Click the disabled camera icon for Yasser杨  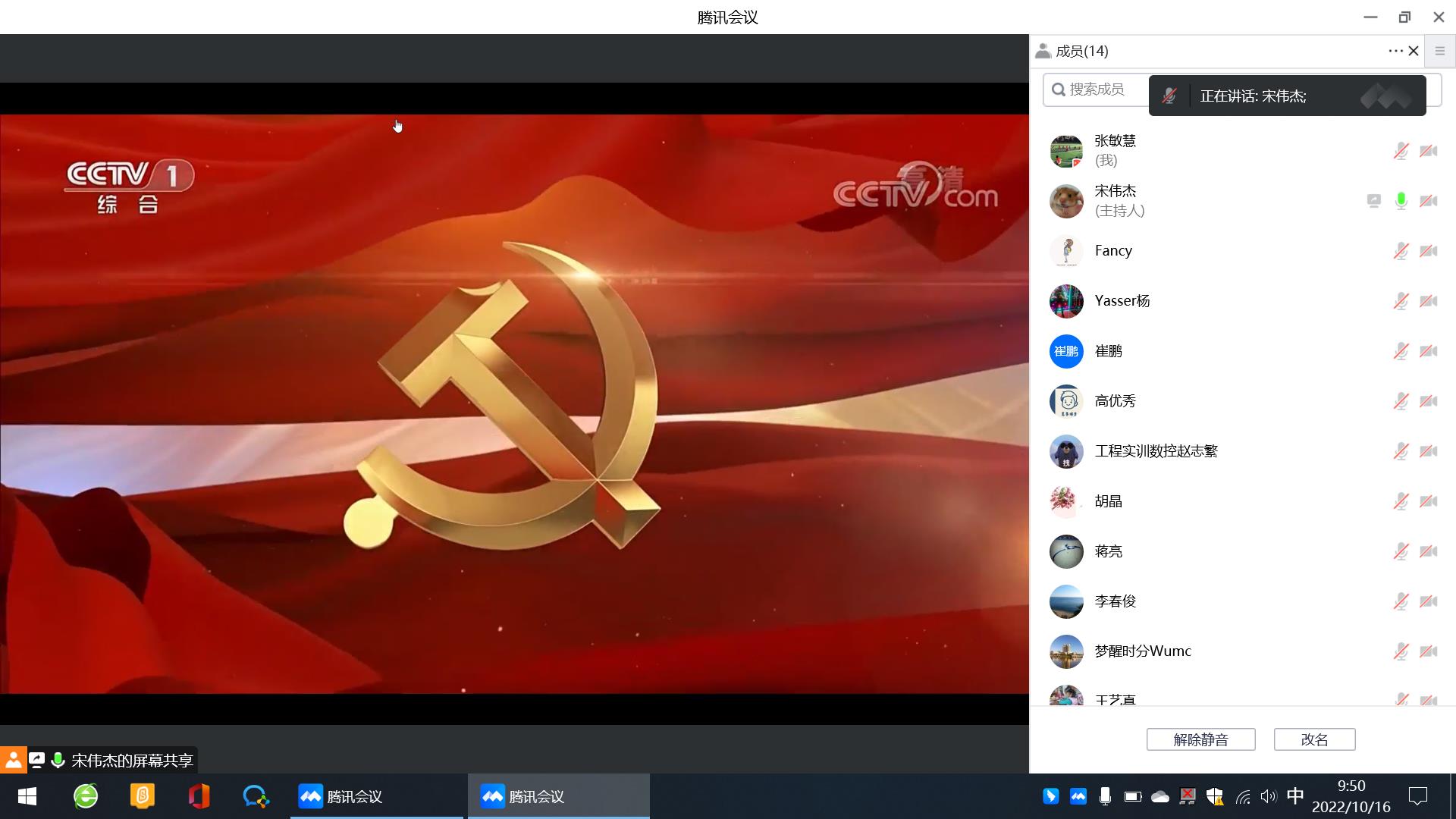[1428, 301]
